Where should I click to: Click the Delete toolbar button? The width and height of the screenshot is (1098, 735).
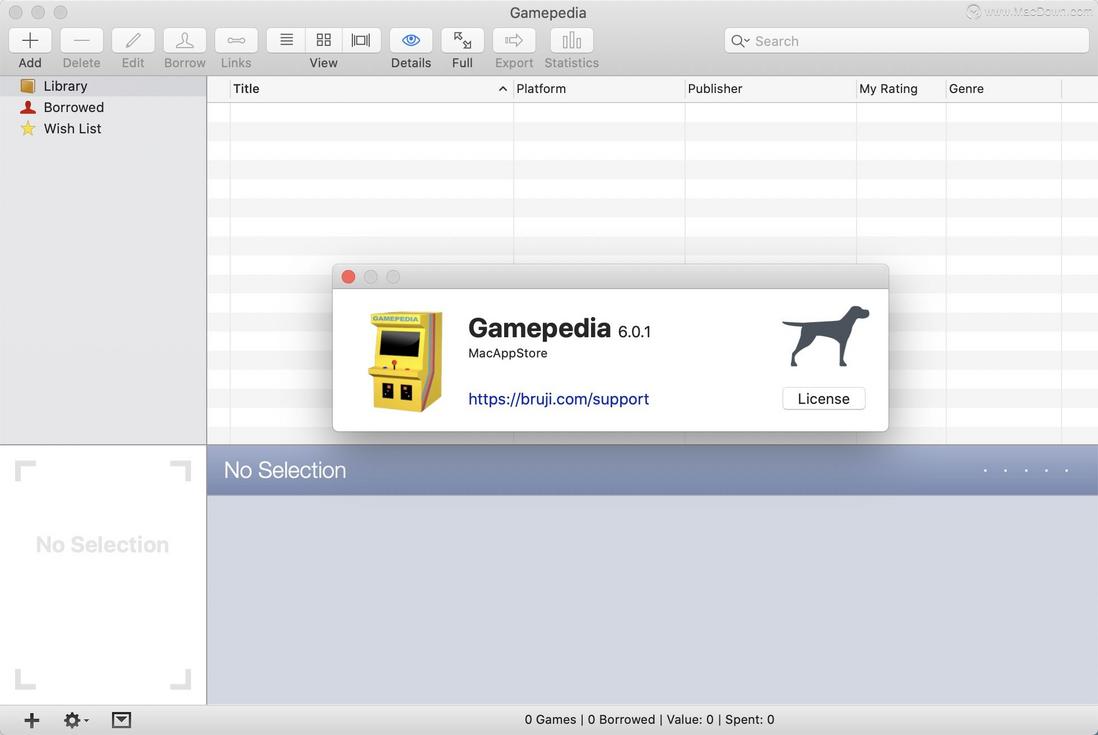pos(81,41)
